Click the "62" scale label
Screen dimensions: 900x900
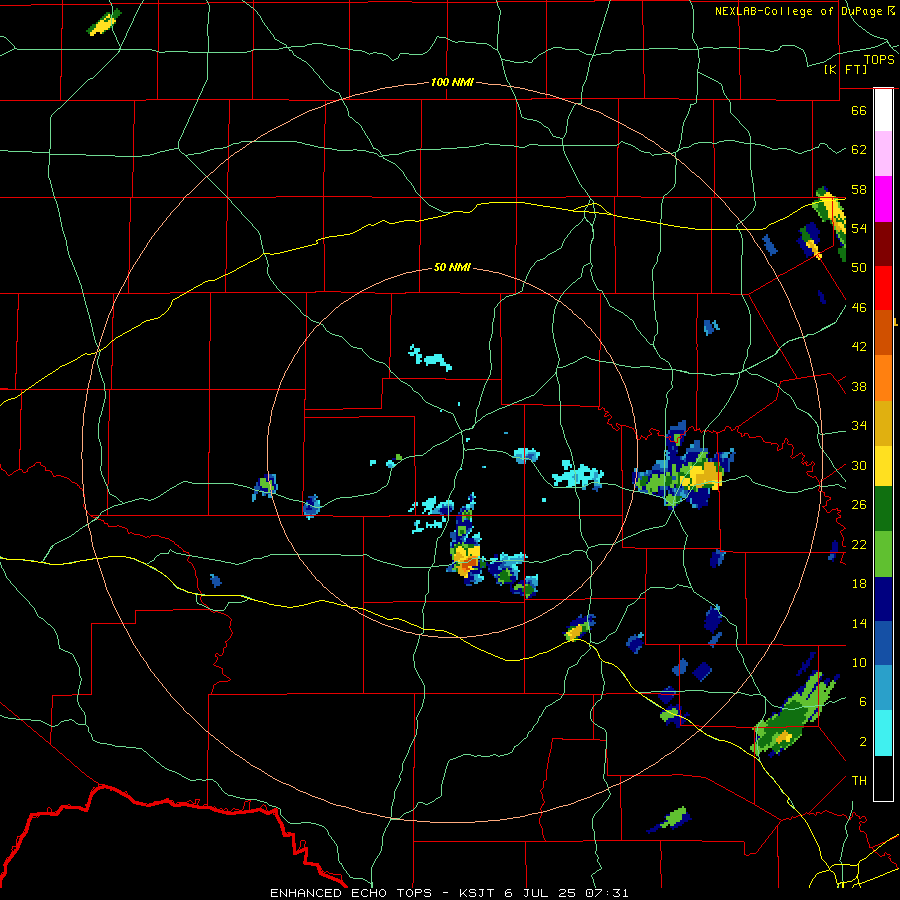point(859,150)
